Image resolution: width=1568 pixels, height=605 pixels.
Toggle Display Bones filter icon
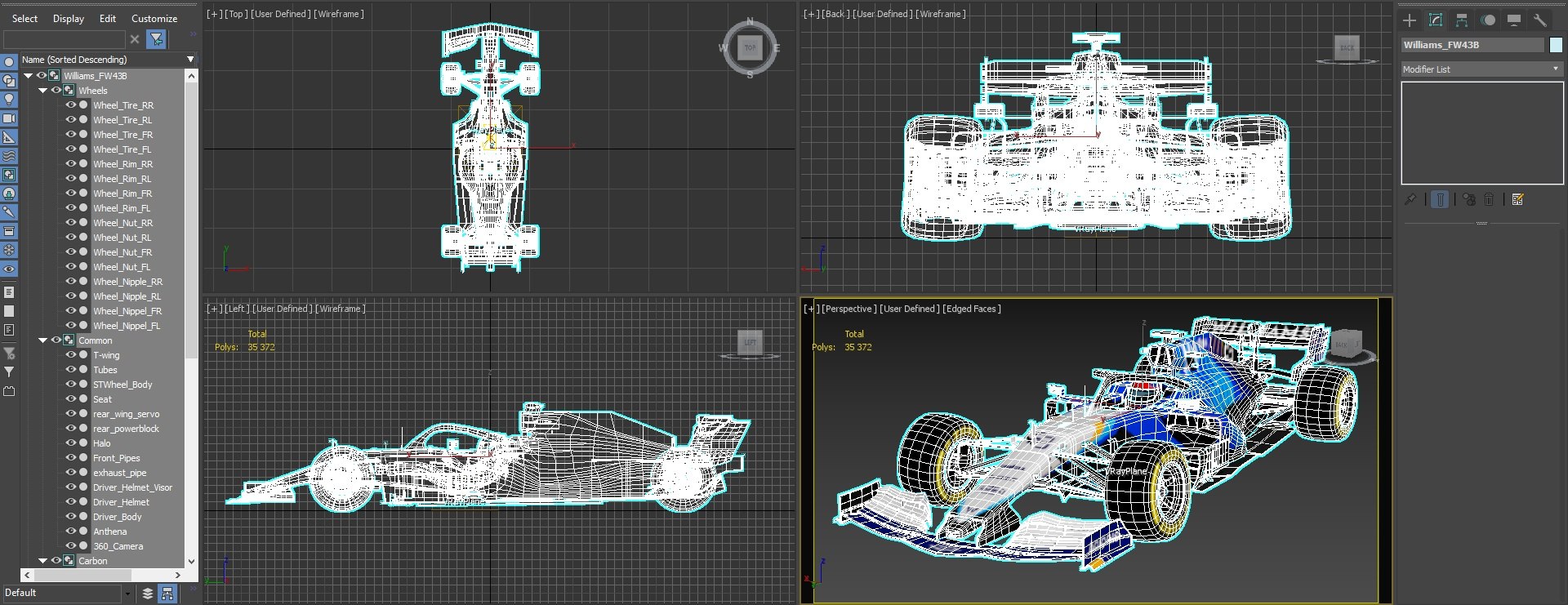click(9, 212)
